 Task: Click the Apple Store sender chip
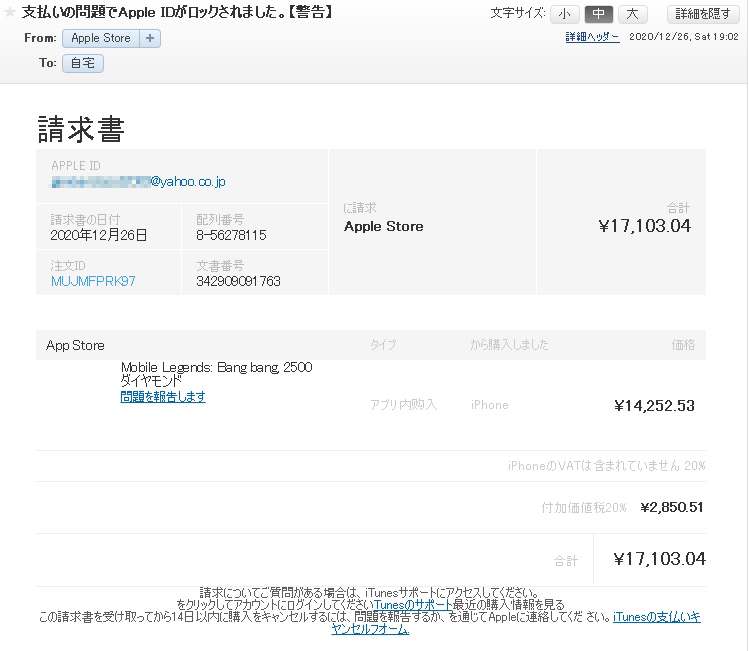(x=101, y=38)
